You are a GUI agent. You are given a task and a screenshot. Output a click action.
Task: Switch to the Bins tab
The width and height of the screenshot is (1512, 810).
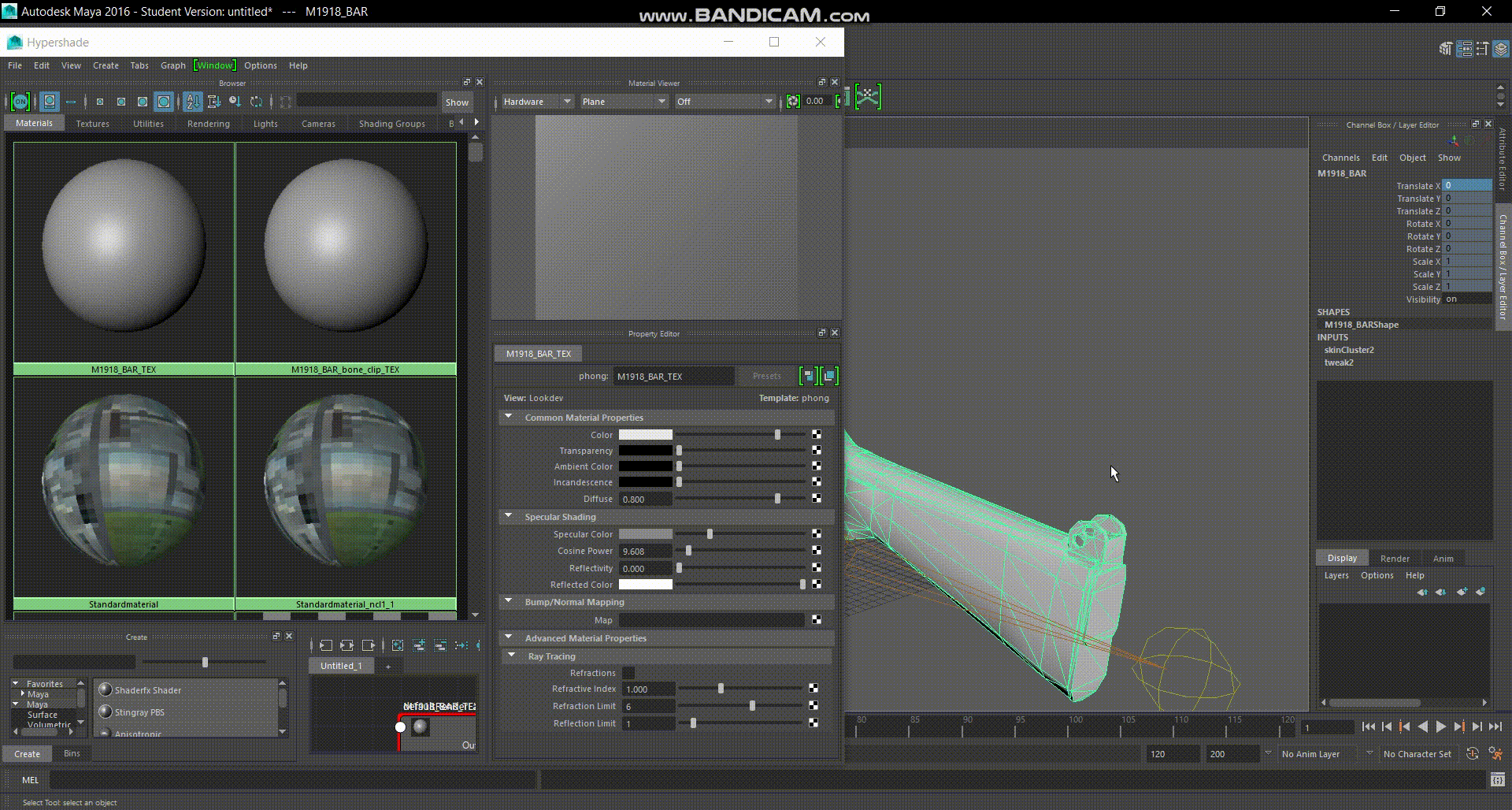click(72, 753)
